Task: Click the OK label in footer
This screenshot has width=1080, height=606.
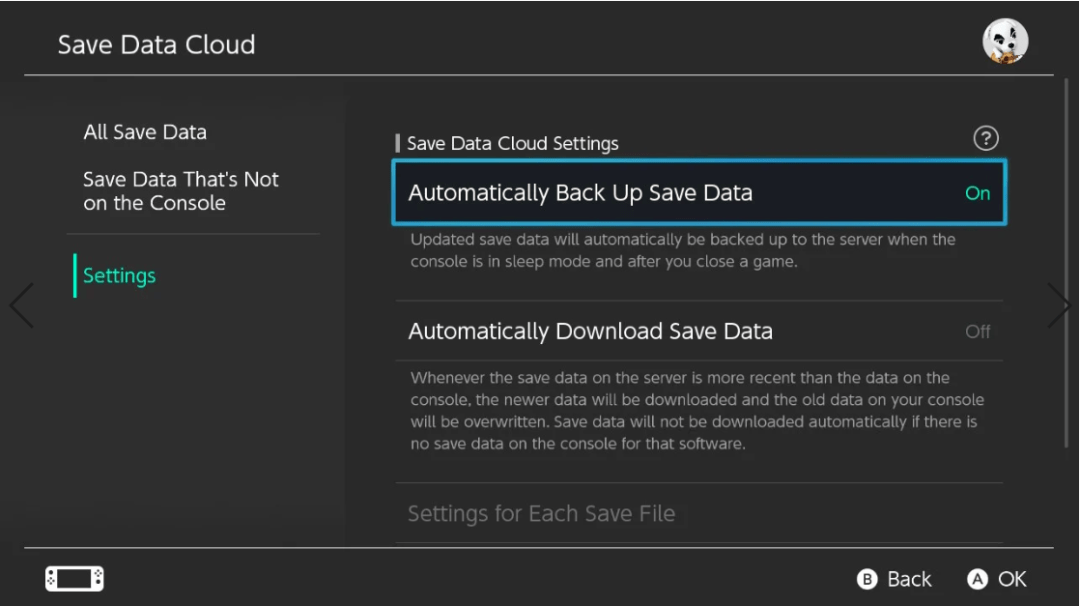Action: pos(1012,580)
